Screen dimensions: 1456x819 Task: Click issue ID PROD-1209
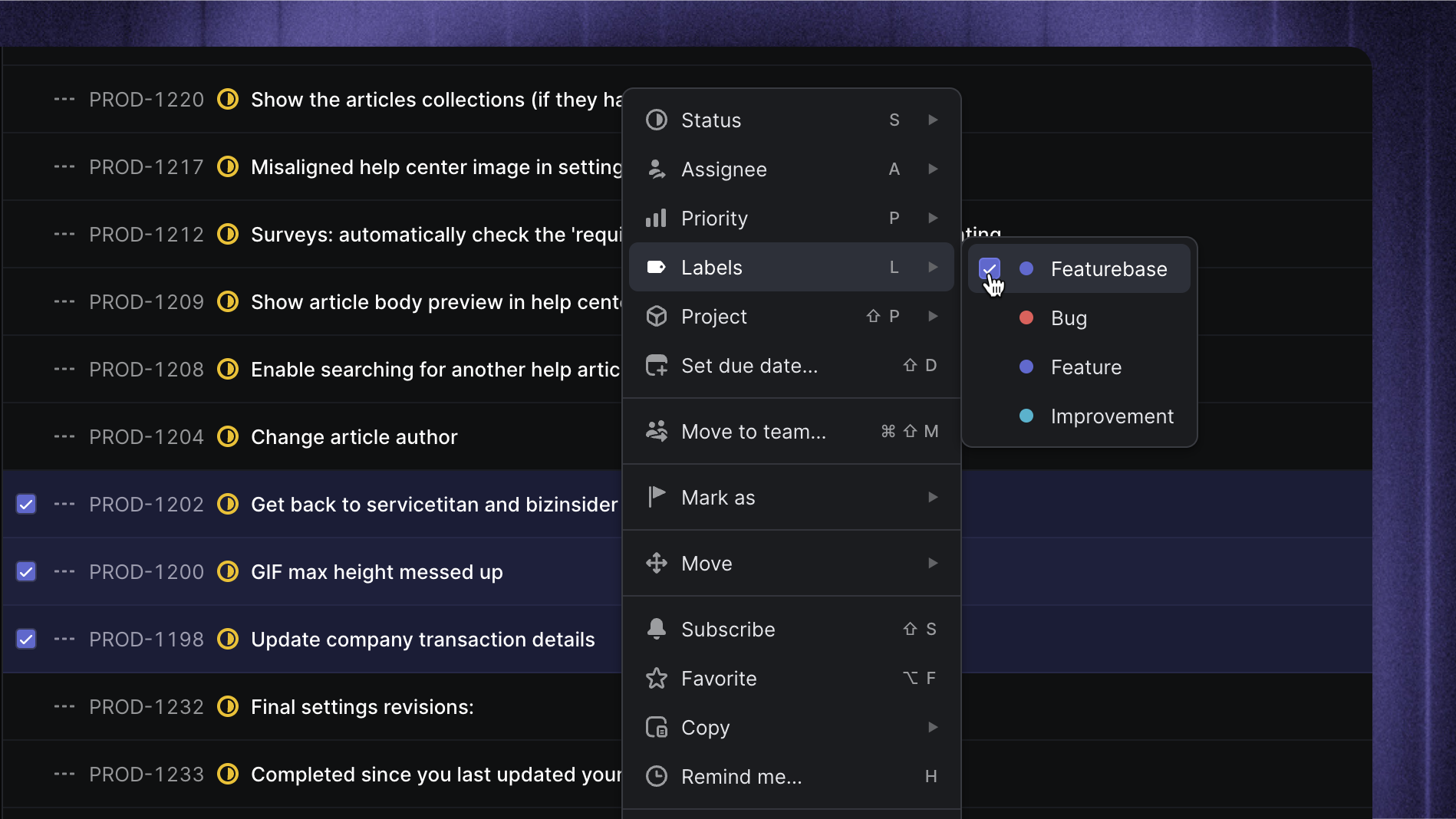[147, 302]
